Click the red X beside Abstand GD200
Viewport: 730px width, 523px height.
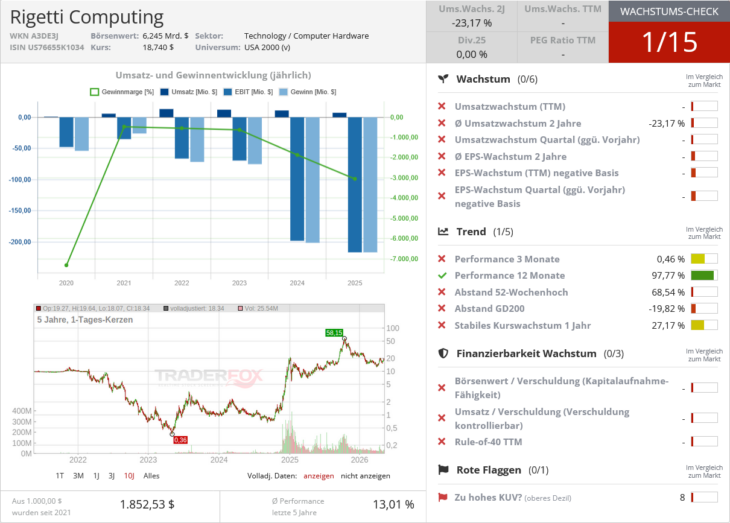[x=442, y=308]
